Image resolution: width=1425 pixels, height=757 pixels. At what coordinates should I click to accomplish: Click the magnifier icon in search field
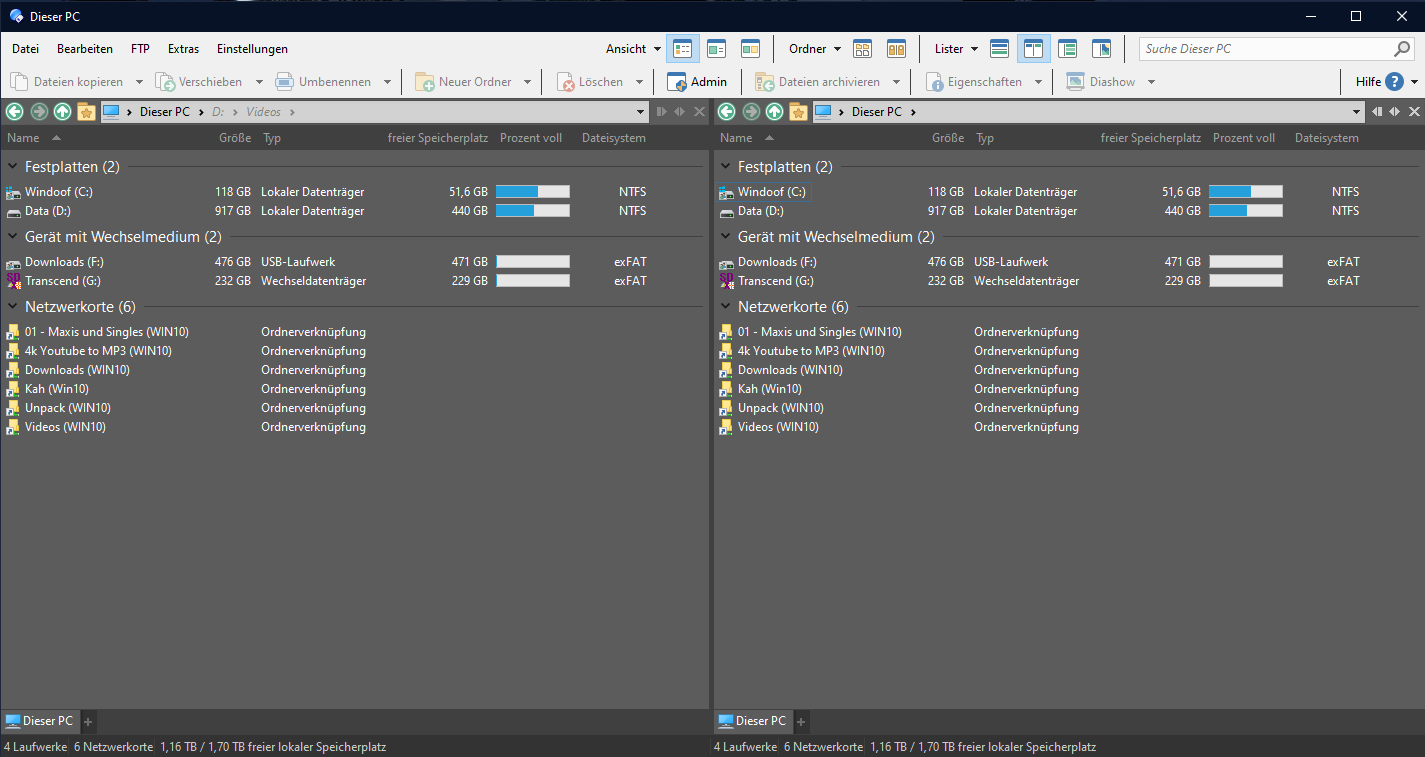coord(1402,49)
